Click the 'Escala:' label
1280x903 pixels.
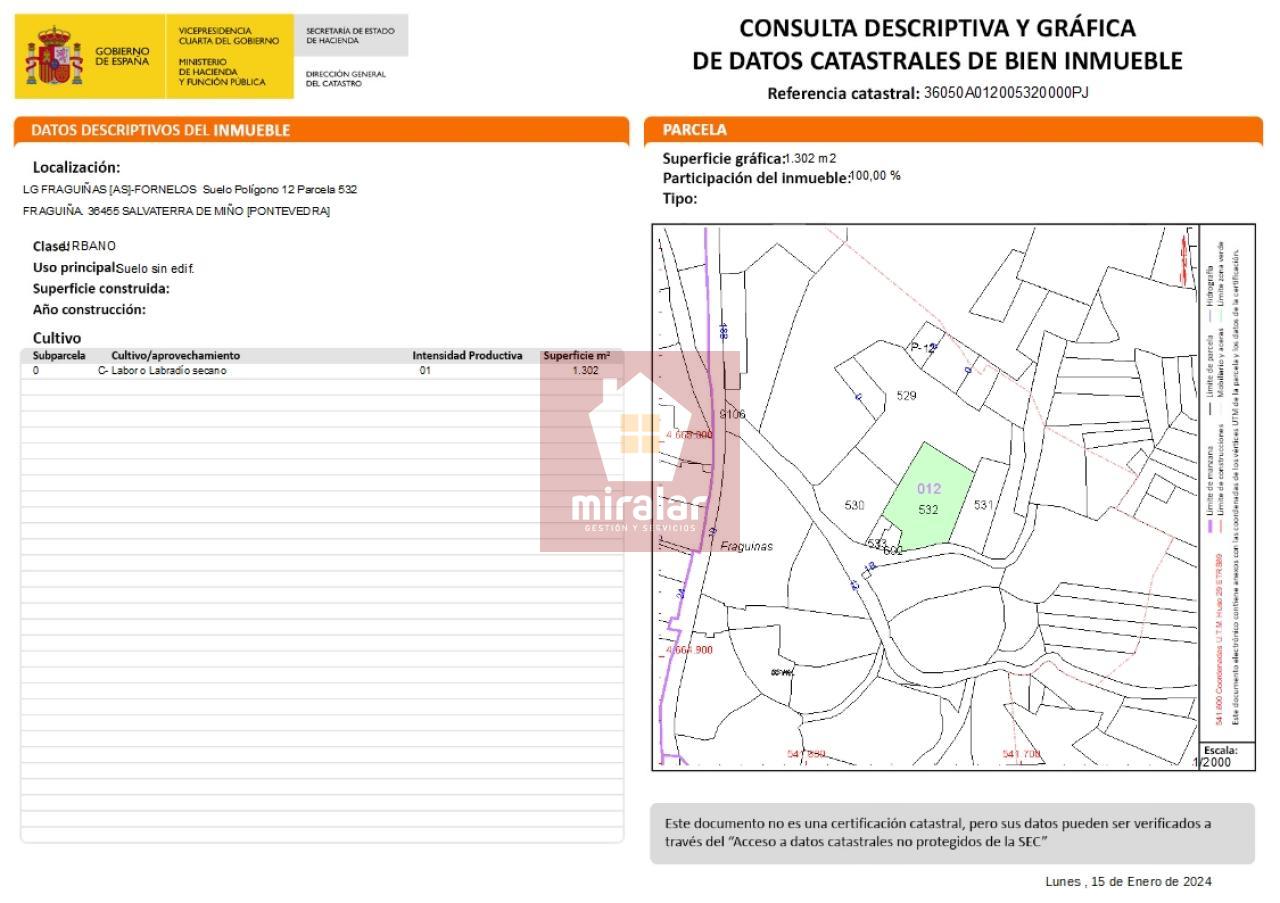tap(1220, 750)
